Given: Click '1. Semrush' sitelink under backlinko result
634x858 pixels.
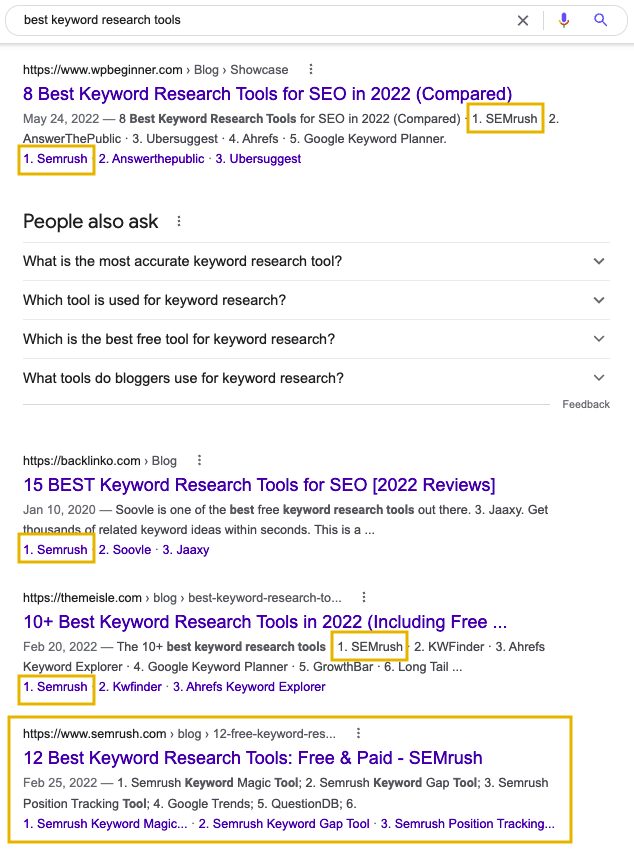Looking at the screenshot, I should 55,549.
